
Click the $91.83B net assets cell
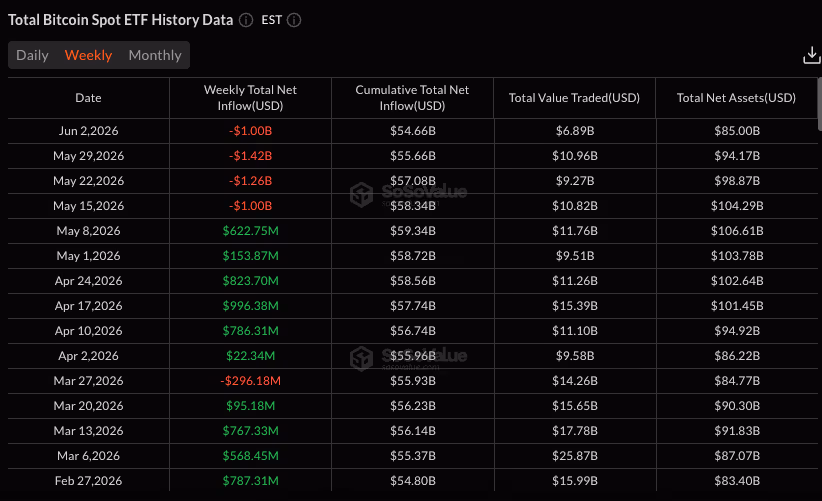(x=737, y=431)
